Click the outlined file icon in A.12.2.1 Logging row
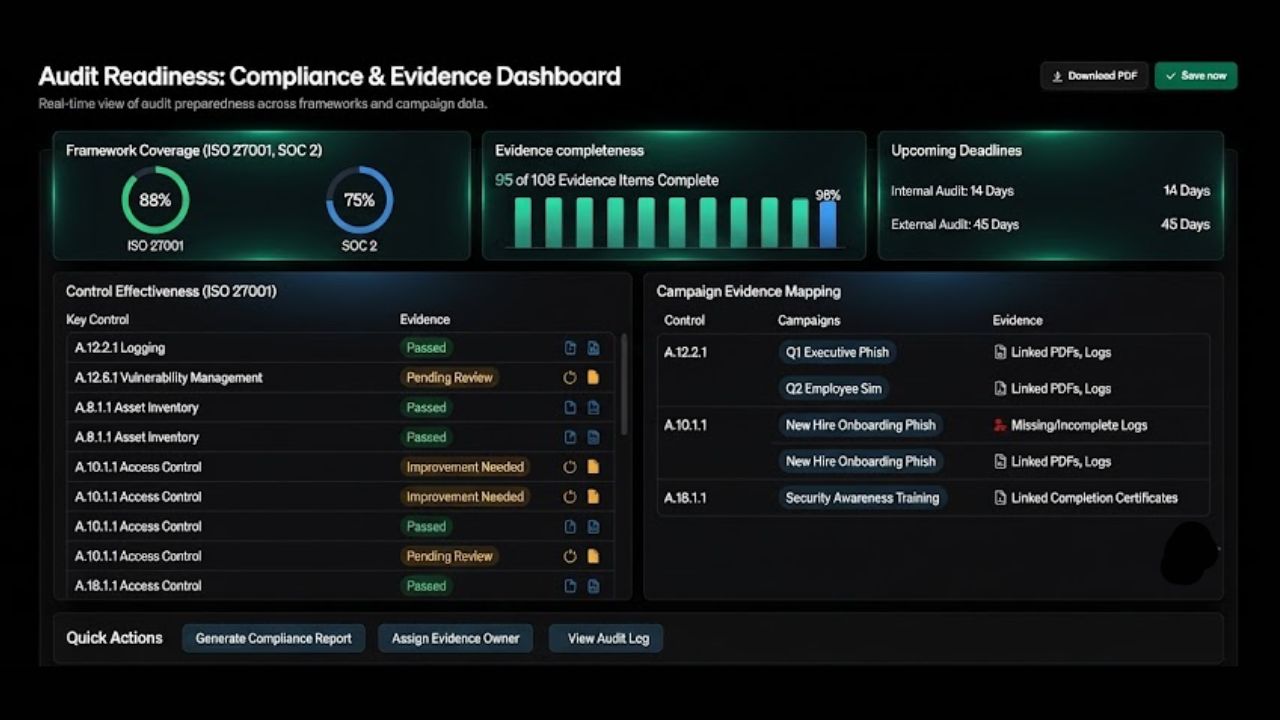 click(570, 348)
